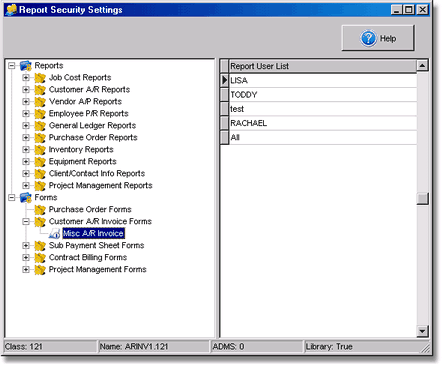Click the Forms root folder icon
Screen dimensions: 443x366
pos(26,198)
